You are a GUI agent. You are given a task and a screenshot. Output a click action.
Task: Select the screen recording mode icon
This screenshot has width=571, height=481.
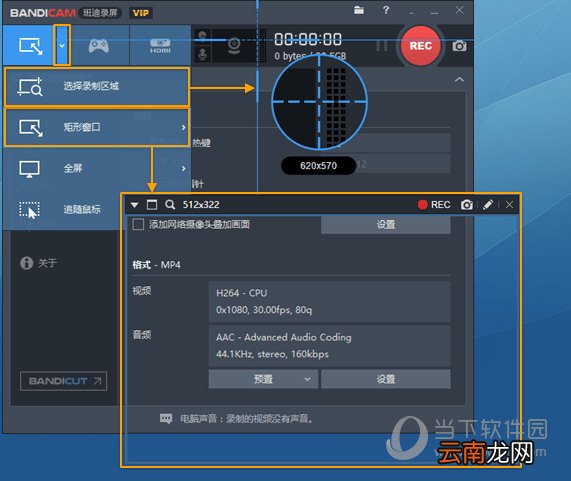click(x=30, y=46)
